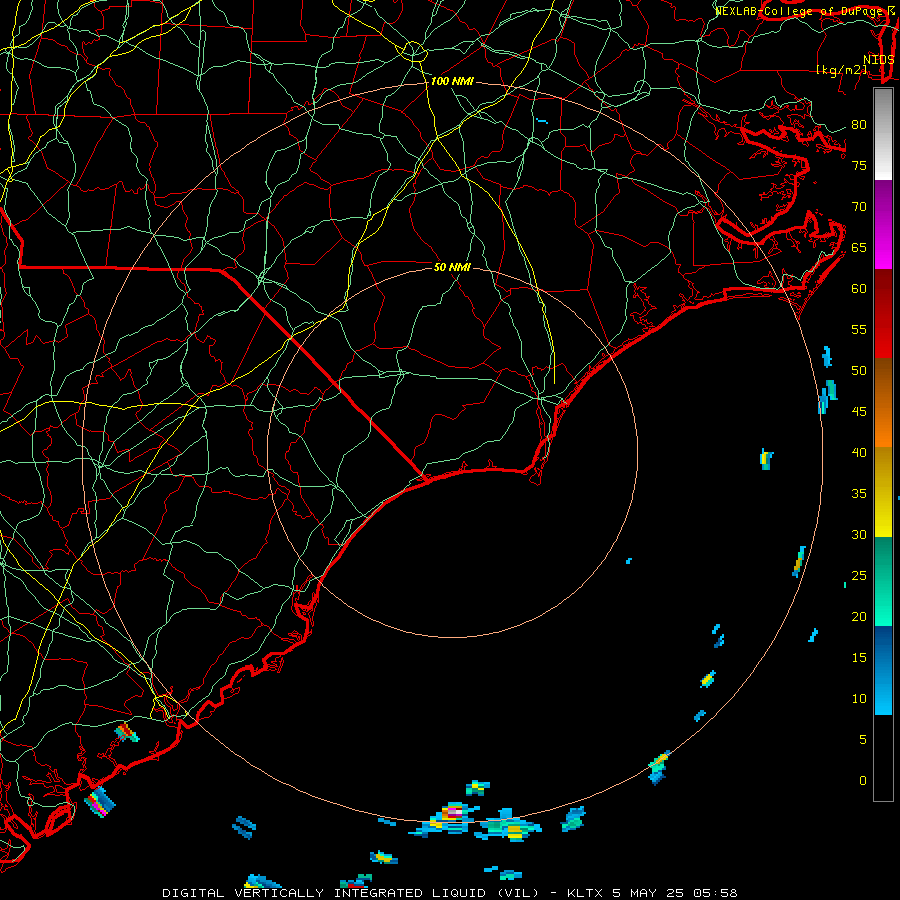The width and height of the screenshot is (900, 900).
Task: Select the 50 NMI range ring label
Action: pyautogui.click(x=452, y=267)
